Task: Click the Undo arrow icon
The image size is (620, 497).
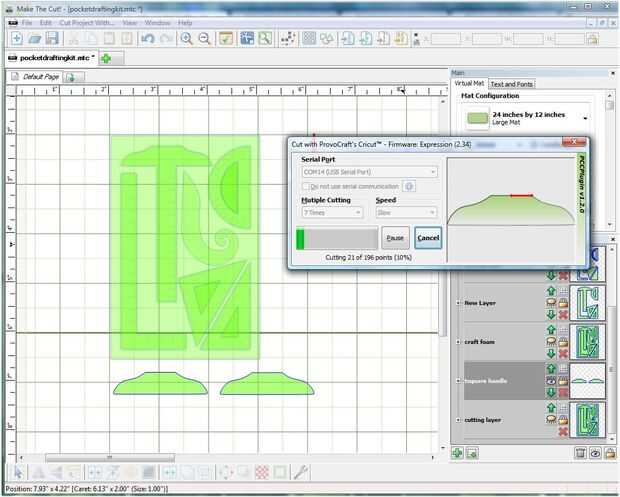Action: (x=148, y=38)
